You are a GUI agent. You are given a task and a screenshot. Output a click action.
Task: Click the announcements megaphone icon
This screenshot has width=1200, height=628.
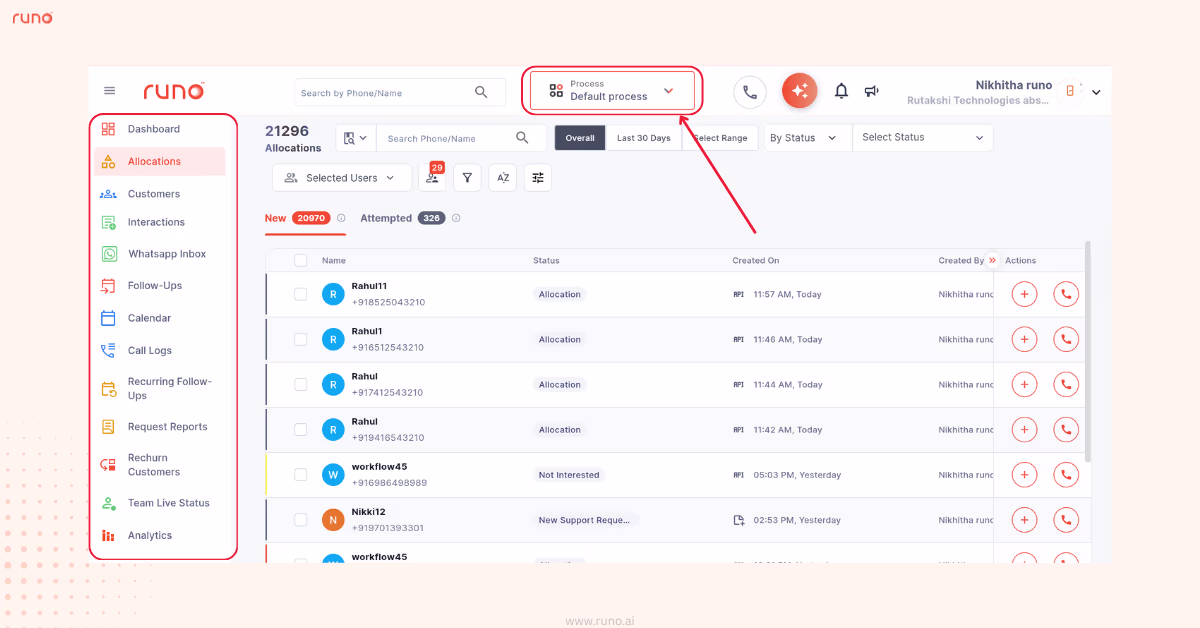point(871,90)
